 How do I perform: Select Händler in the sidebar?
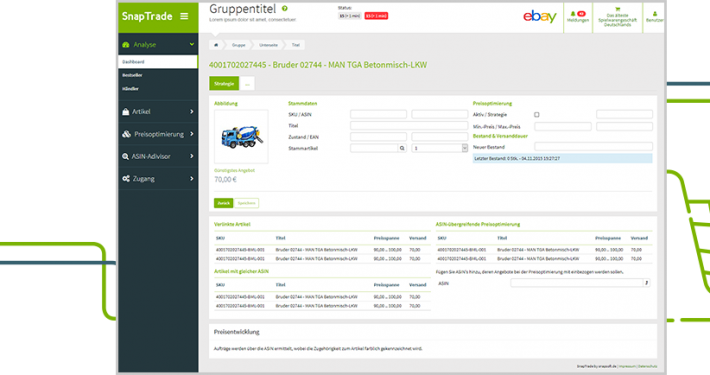[130, 89]
